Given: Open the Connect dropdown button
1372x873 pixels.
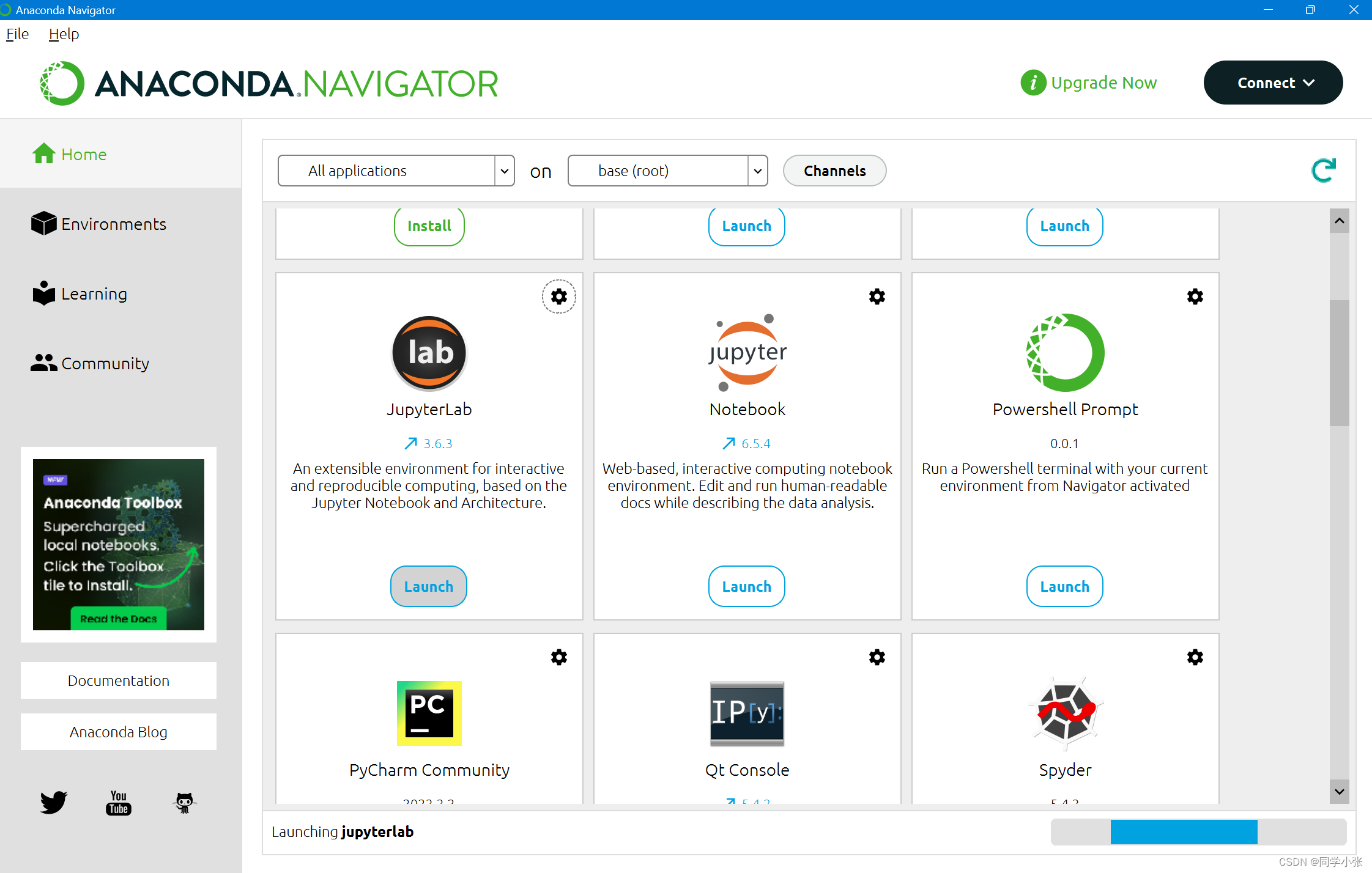Looking at the screenshot, I should [x=1274, y=83].
